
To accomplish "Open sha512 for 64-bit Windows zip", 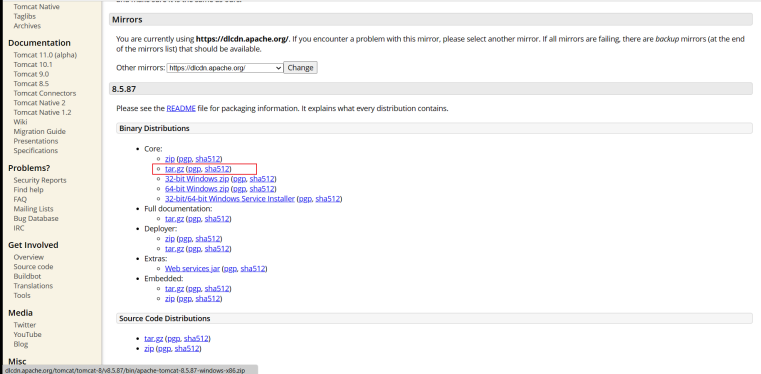I will tap(262, 189).
